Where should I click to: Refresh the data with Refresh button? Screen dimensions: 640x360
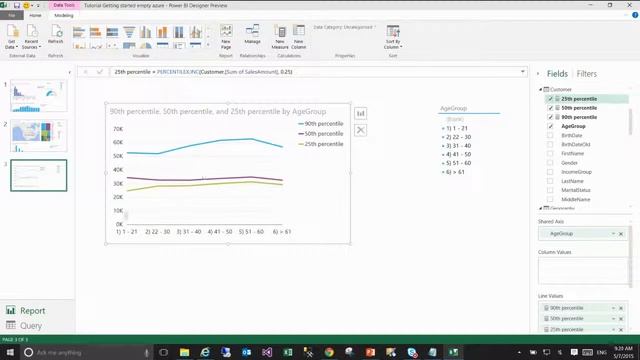coord(56,34)
